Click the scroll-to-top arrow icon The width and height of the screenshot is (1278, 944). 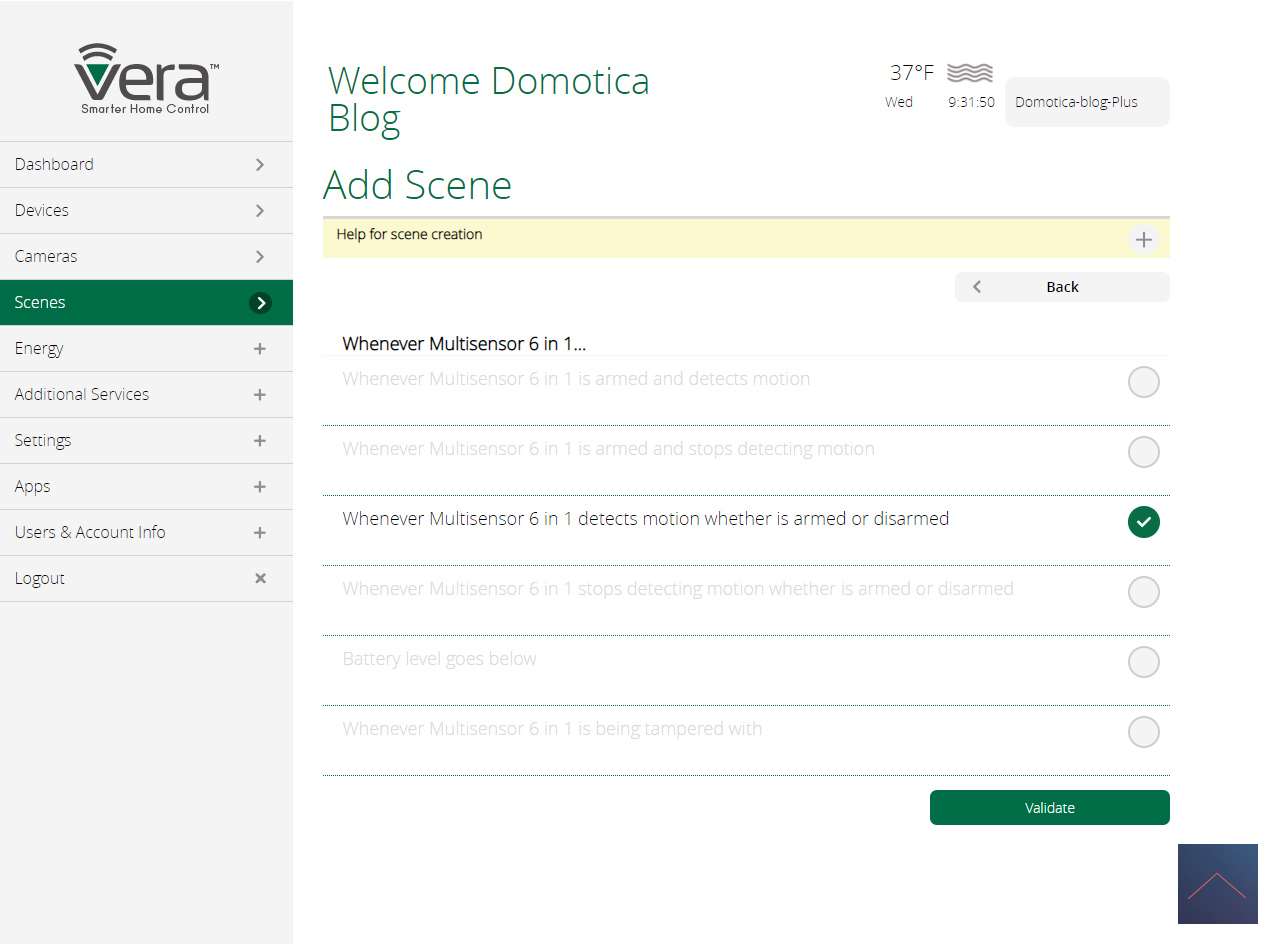pos(1217,884)
